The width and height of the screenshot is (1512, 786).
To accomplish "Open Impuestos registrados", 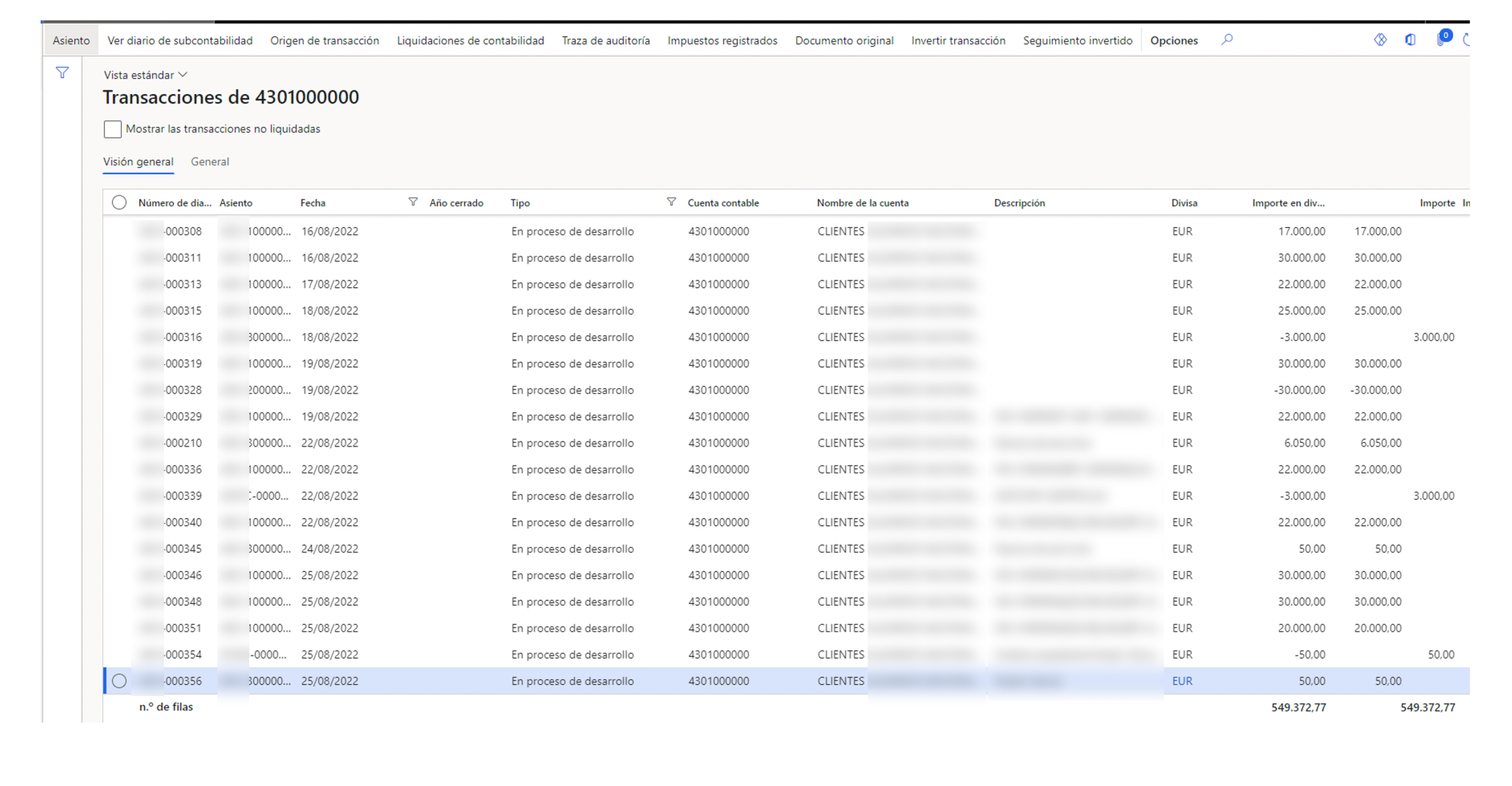I will 722,40.
